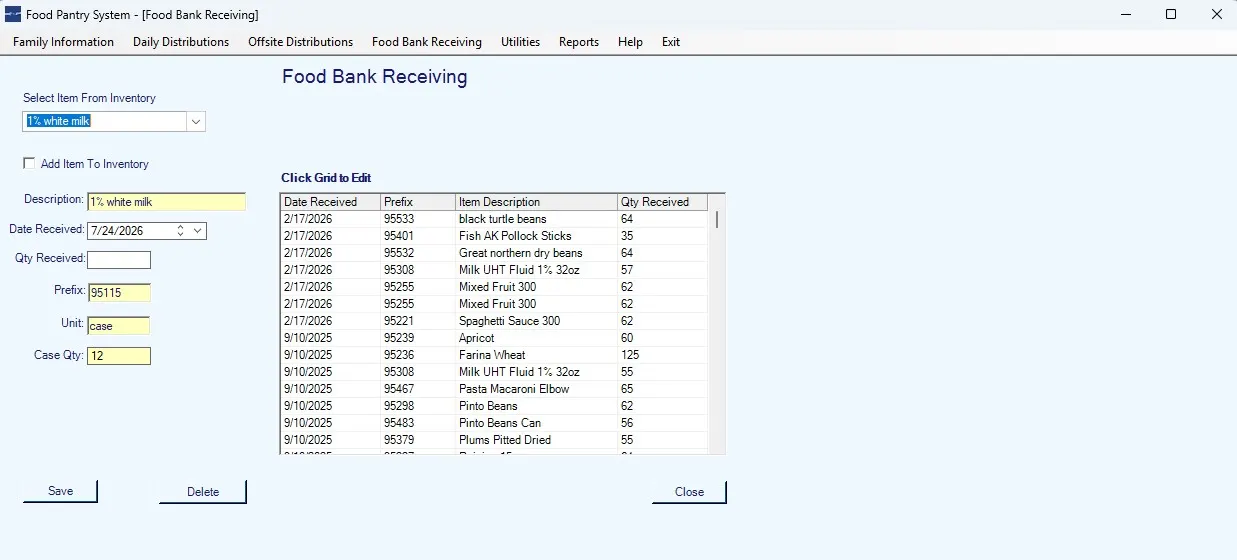Minimize the Food Pantry System window

[x=1125, y=14]
